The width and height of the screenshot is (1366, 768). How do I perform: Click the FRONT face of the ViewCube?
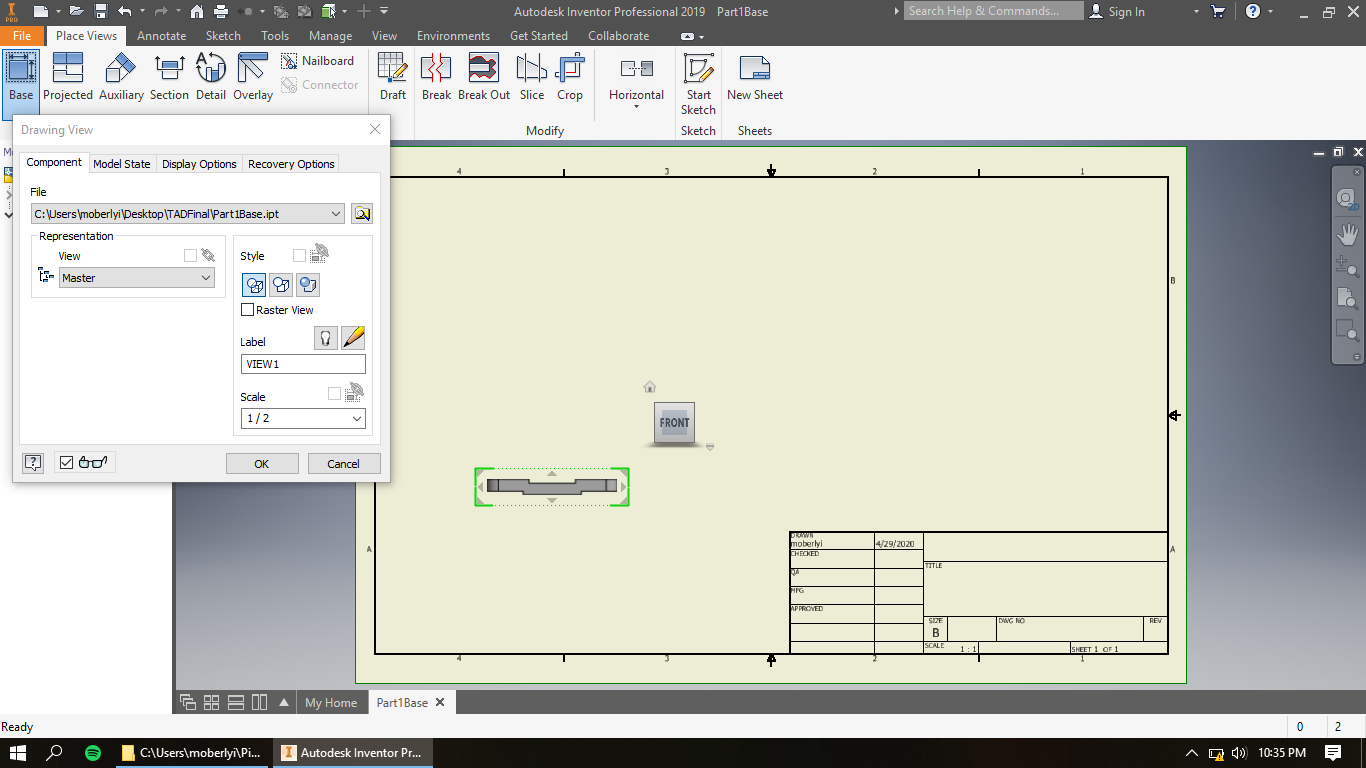coord(674,423)
